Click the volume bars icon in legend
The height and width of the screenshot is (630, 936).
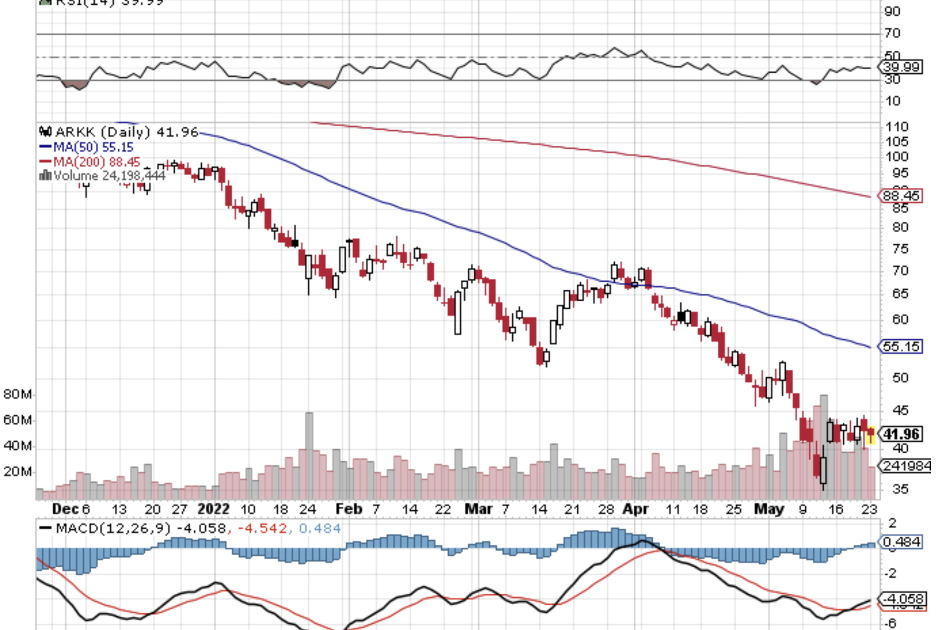pyautogui.click(x=44, y=175)
